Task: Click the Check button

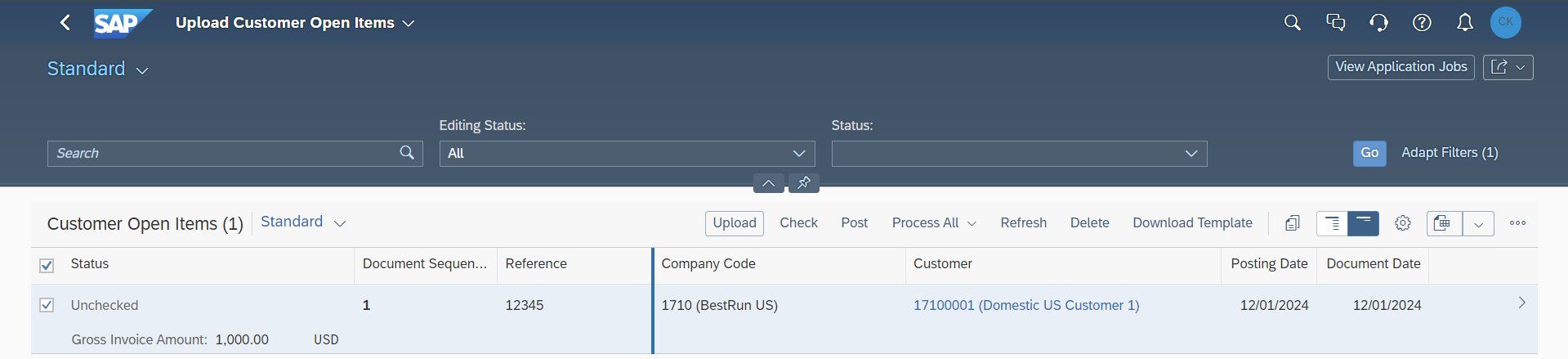Action: [x=798, y=223]
